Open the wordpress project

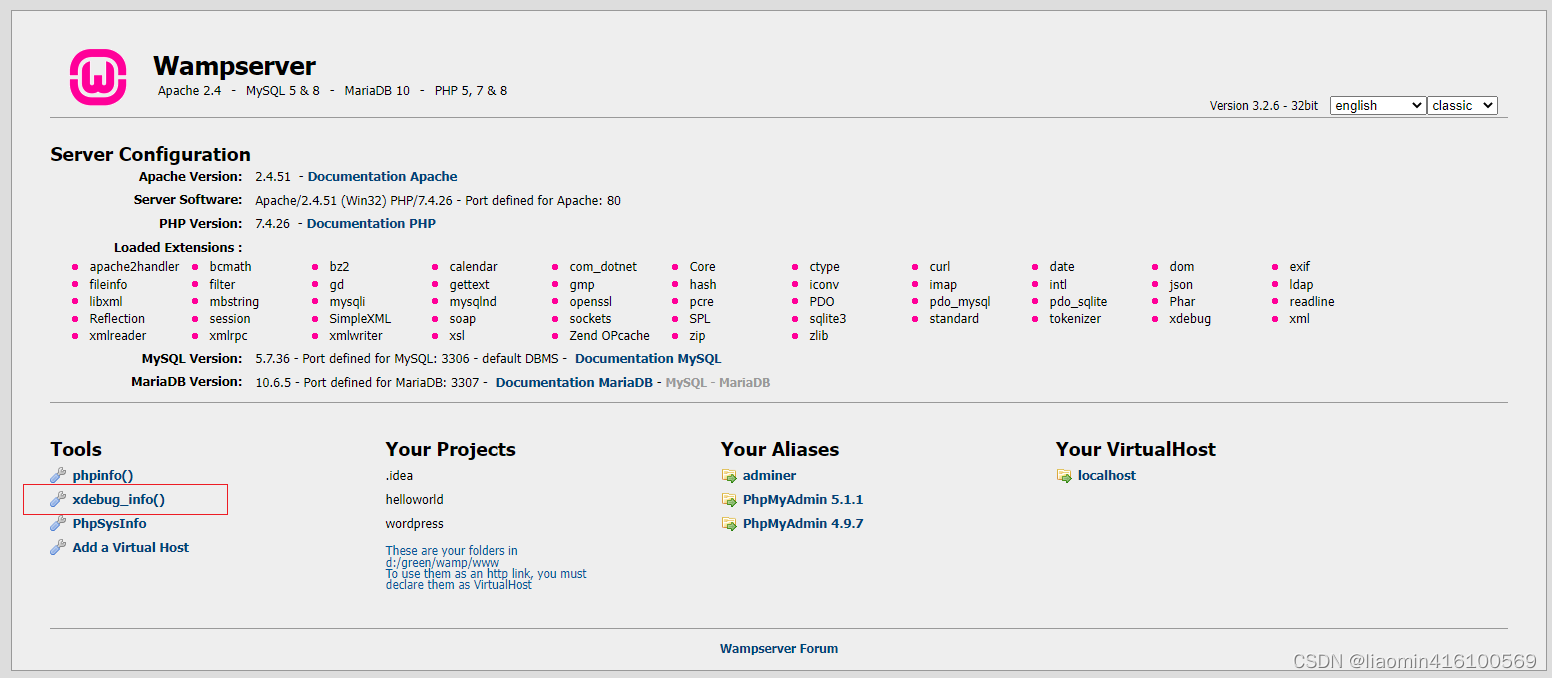[x=414, y=523]
